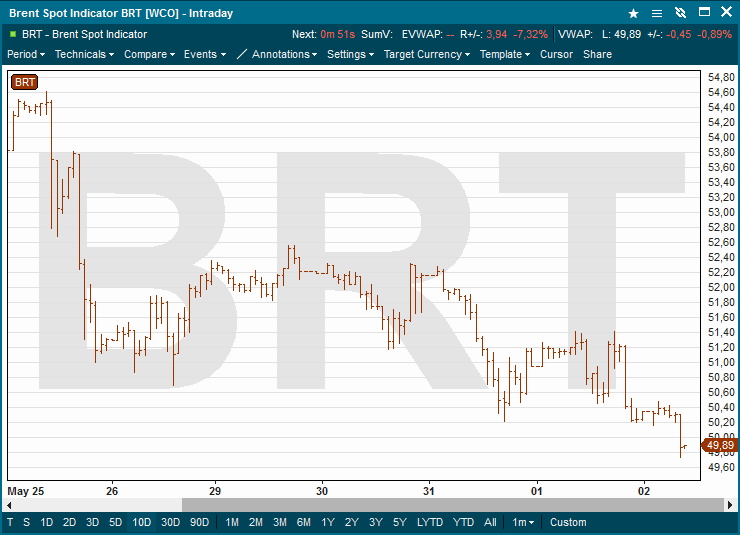Click the 49,89 current price marker
The height and width of the screenshot is (535, 740).
point(719,445)
